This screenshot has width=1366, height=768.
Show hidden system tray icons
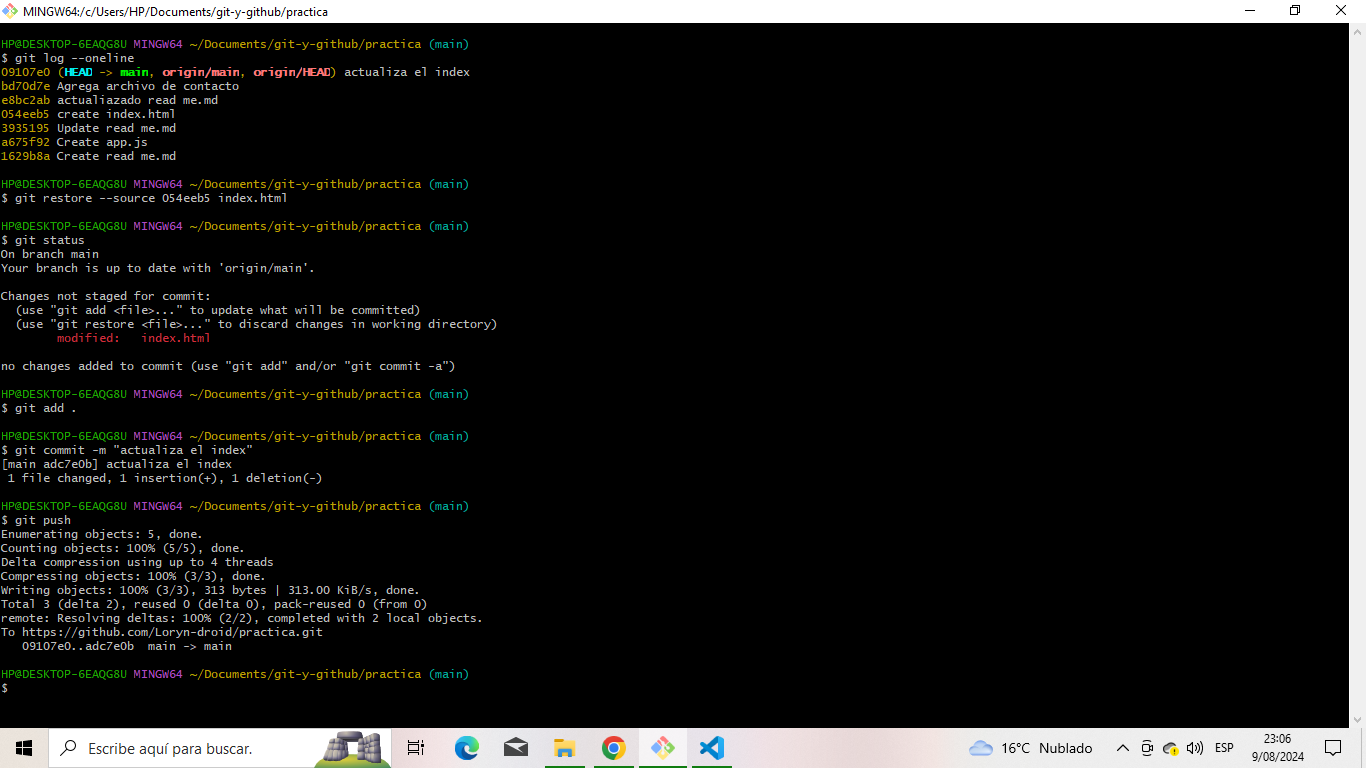tap(1123, 748)
